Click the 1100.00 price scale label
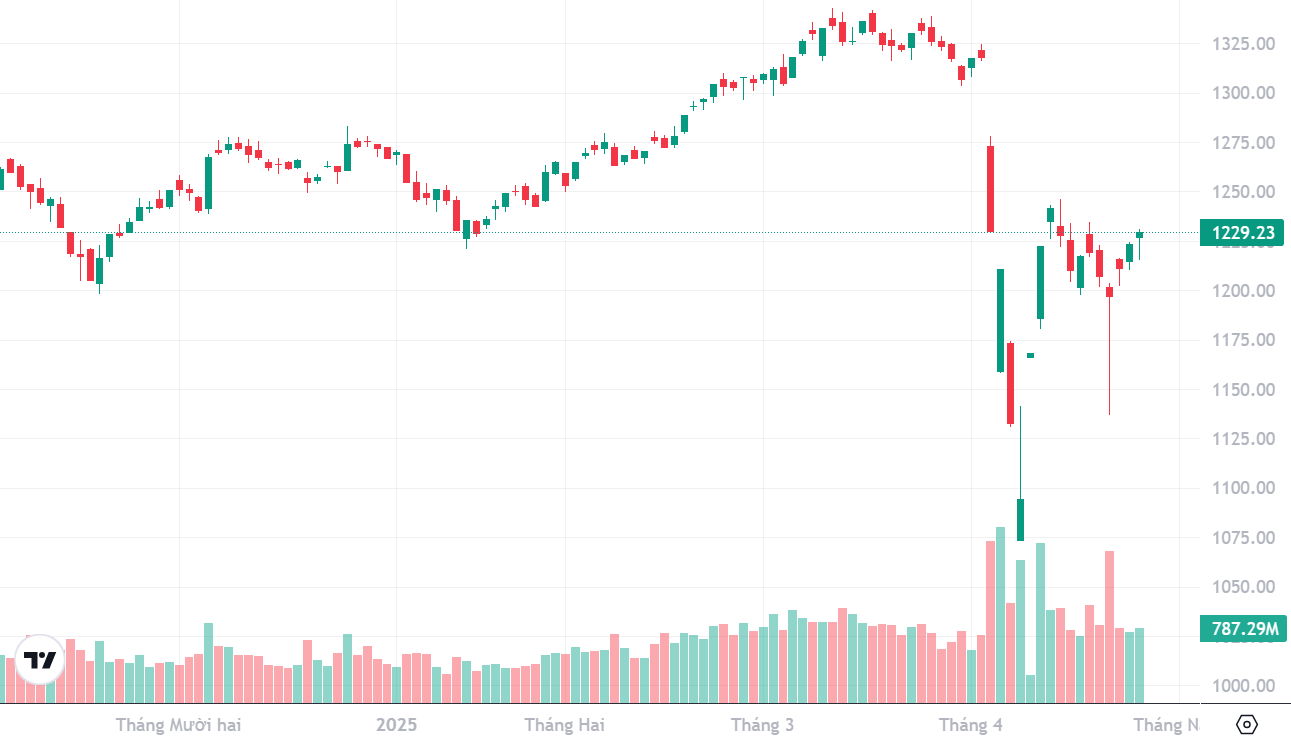This screenshot has width=1291, height=741. pos(1243,488)
